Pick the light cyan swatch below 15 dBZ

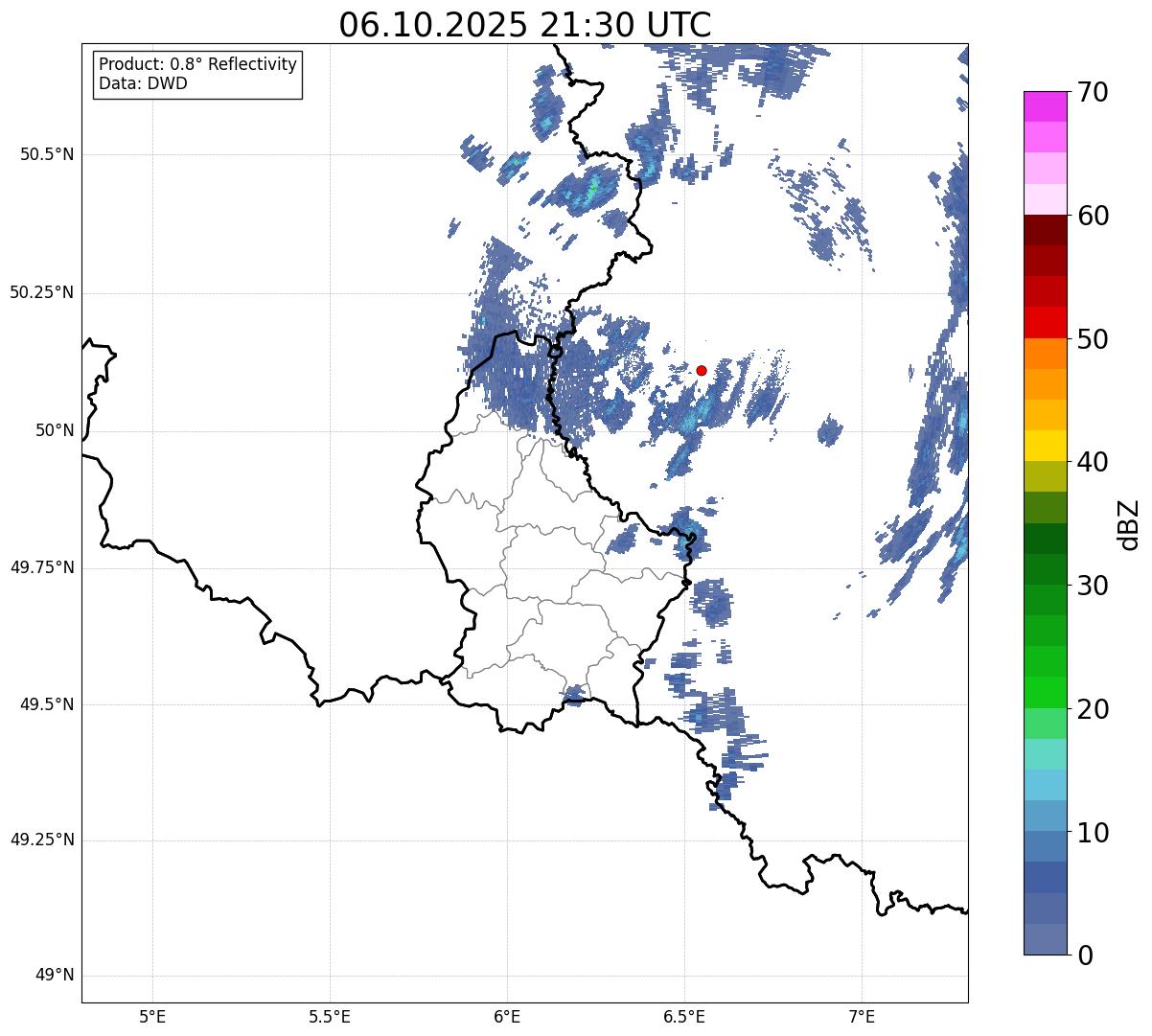[1046, 785]
